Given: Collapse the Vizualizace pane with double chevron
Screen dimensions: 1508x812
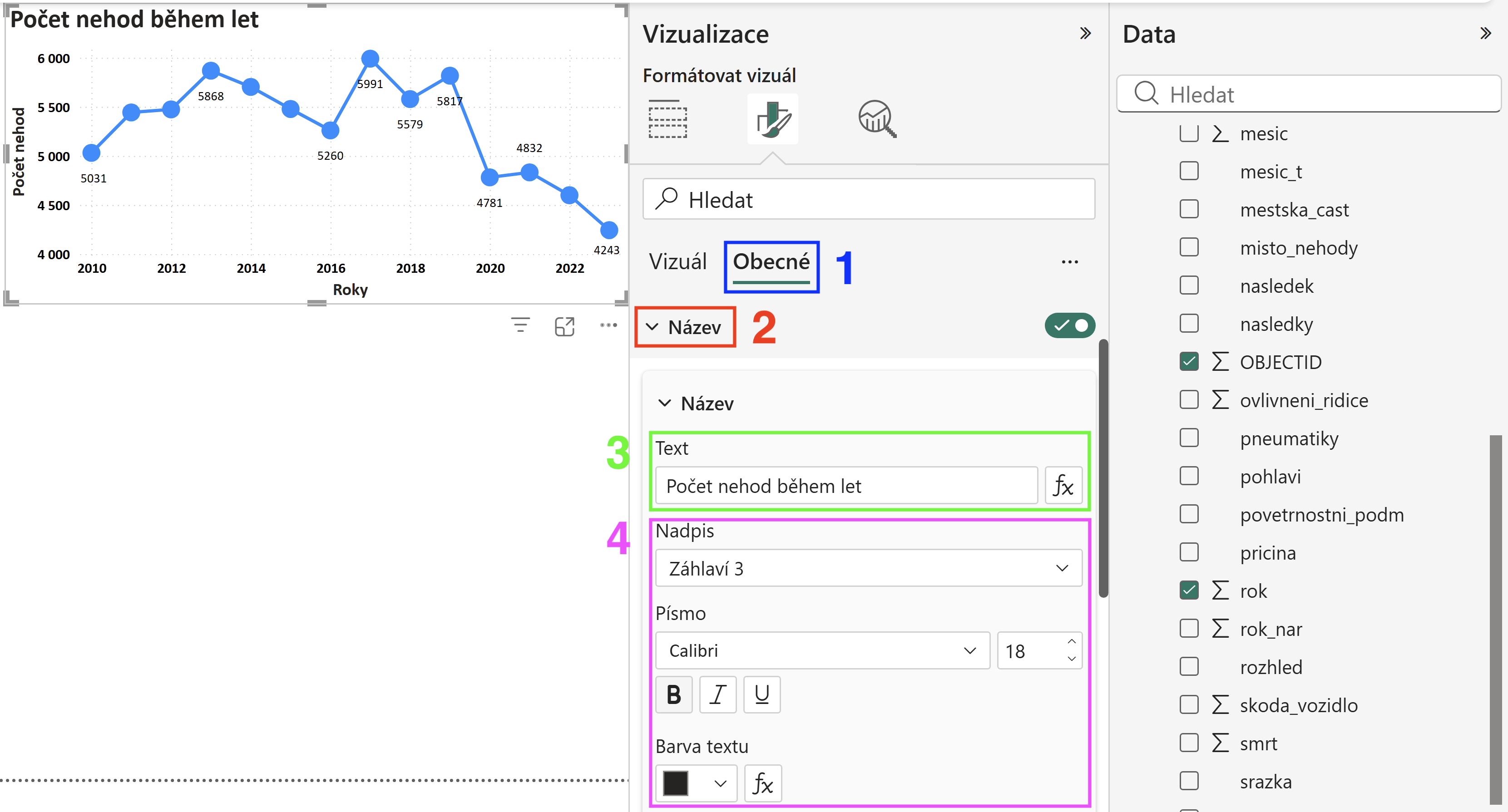Looking at the screenshot, I should pyautogui.click(x=1085, y=33).
